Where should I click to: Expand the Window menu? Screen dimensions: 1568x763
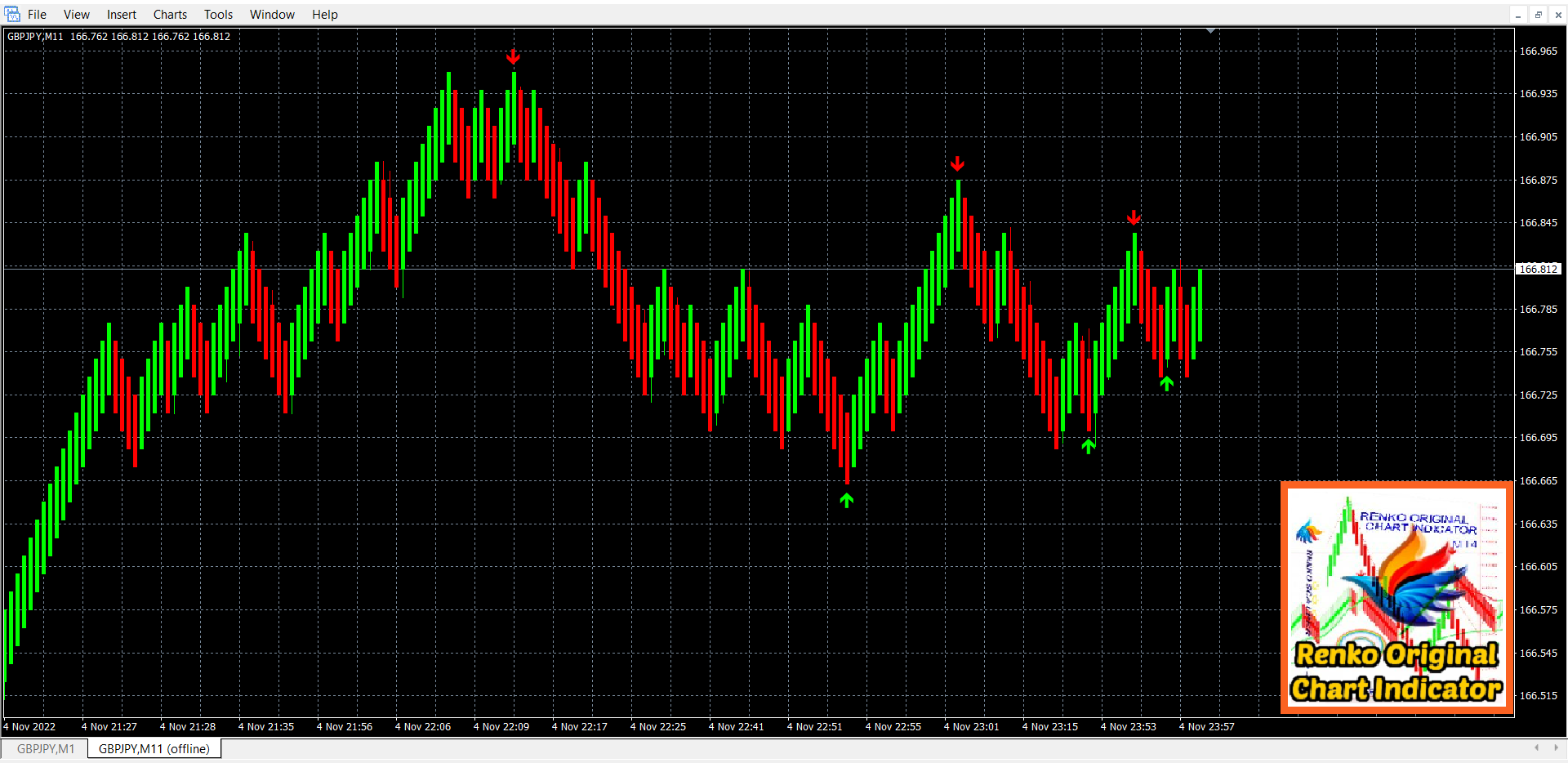pyautogui.click(x=272, y=15)
